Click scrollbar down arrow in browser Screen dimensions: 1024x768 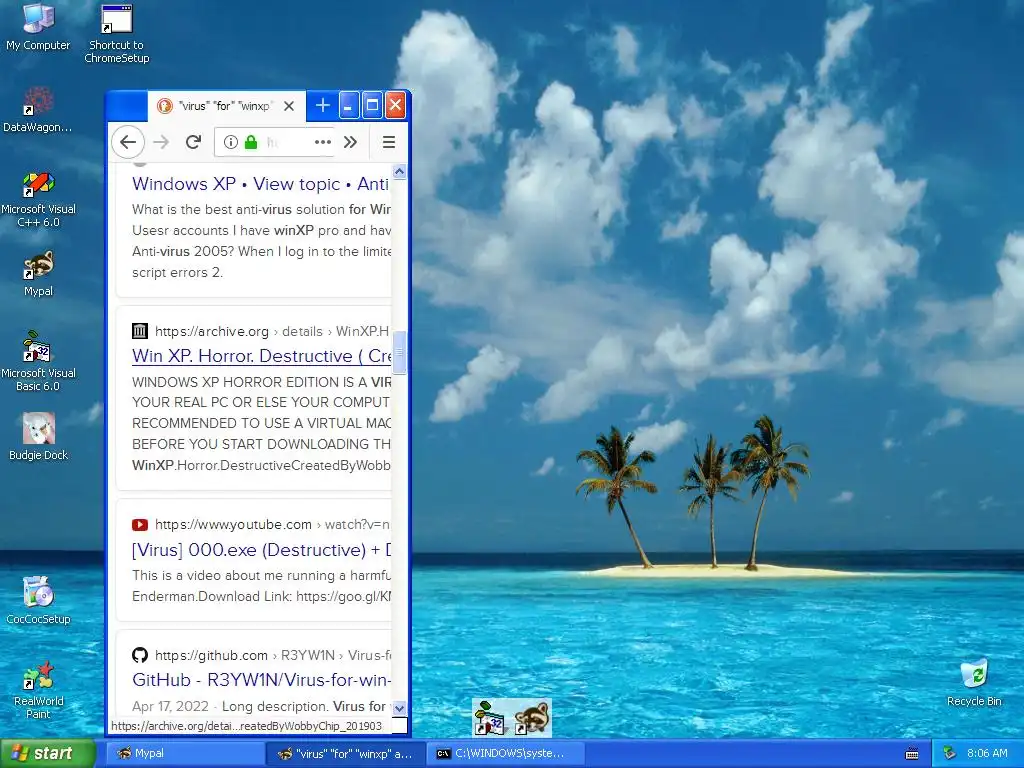tap(400, 708)
